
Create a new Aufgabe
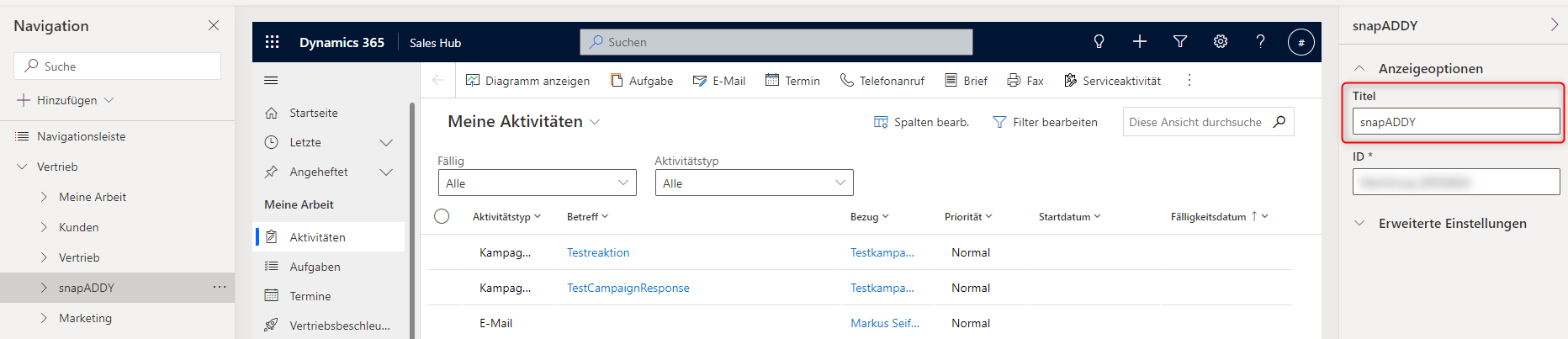[x=642, y=81]
